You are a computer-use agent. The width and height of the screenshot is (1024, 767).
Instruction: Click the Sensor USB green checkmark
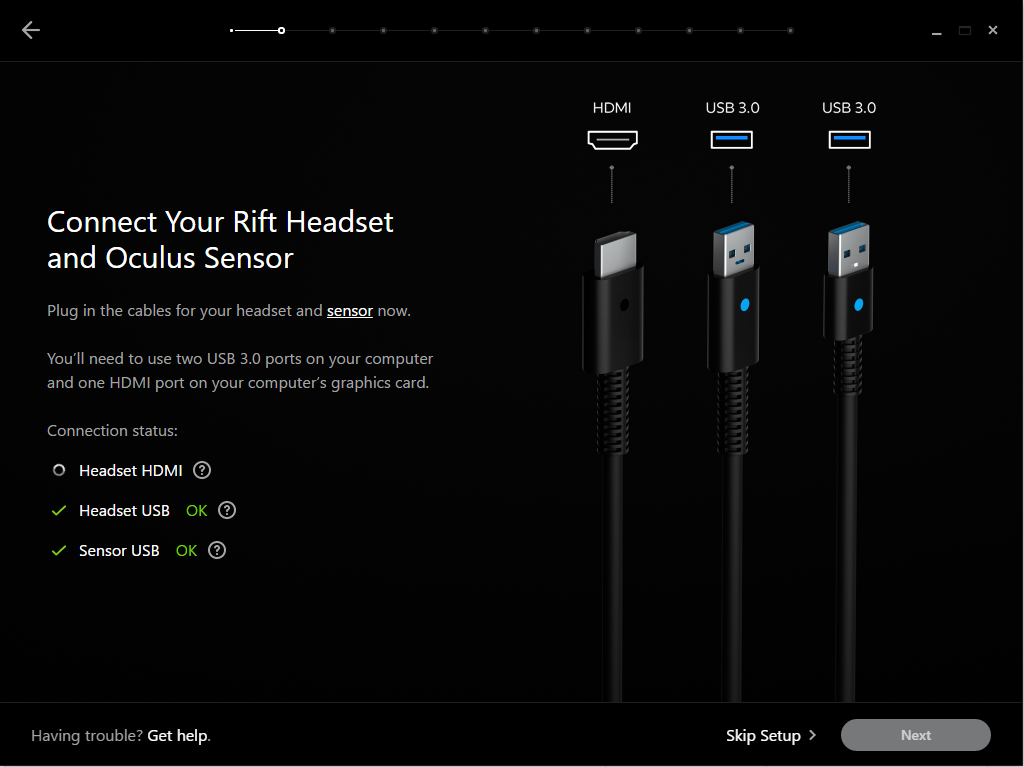[x=59, y=550]
